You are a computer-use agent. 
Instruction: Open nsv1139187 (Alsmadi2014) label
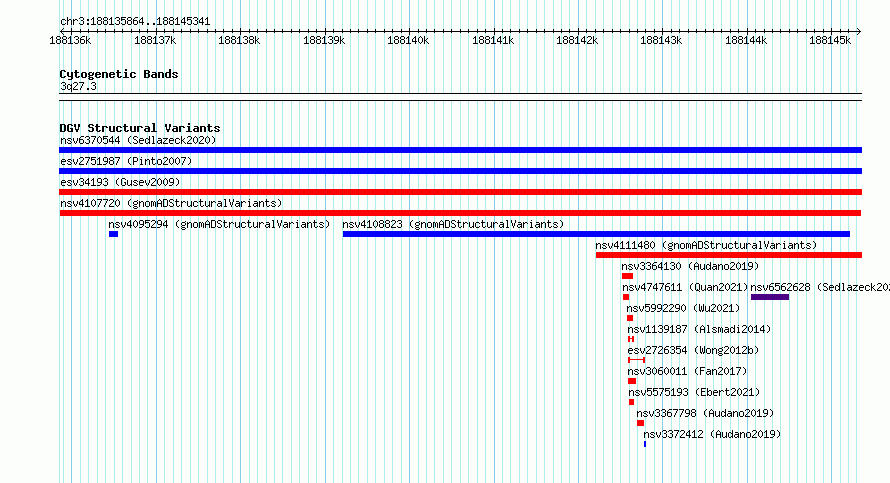[x=699, y=329]
